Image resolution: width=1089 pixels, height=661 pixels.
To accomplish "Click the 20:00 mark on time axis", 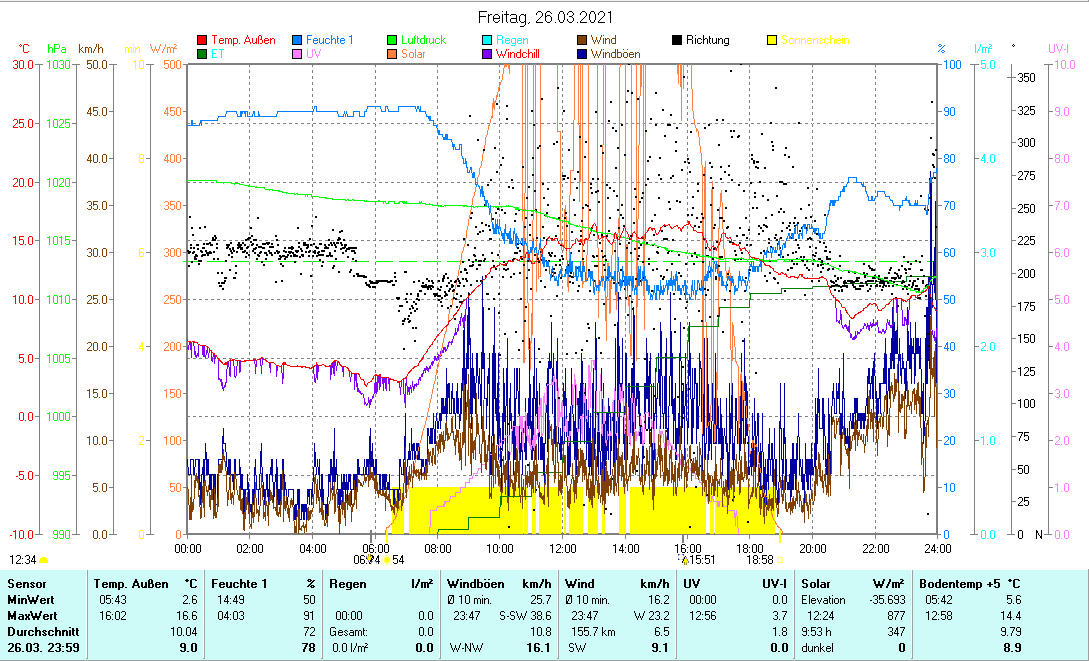I will tap(812, 548).
